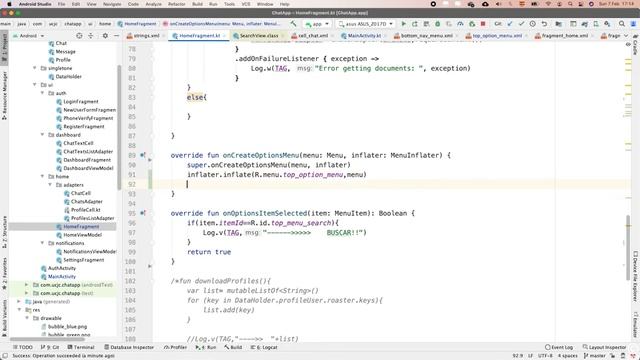Switch to top_option_menu.xml tab
This screenshot has height=360, width=640.
(496, 36)
